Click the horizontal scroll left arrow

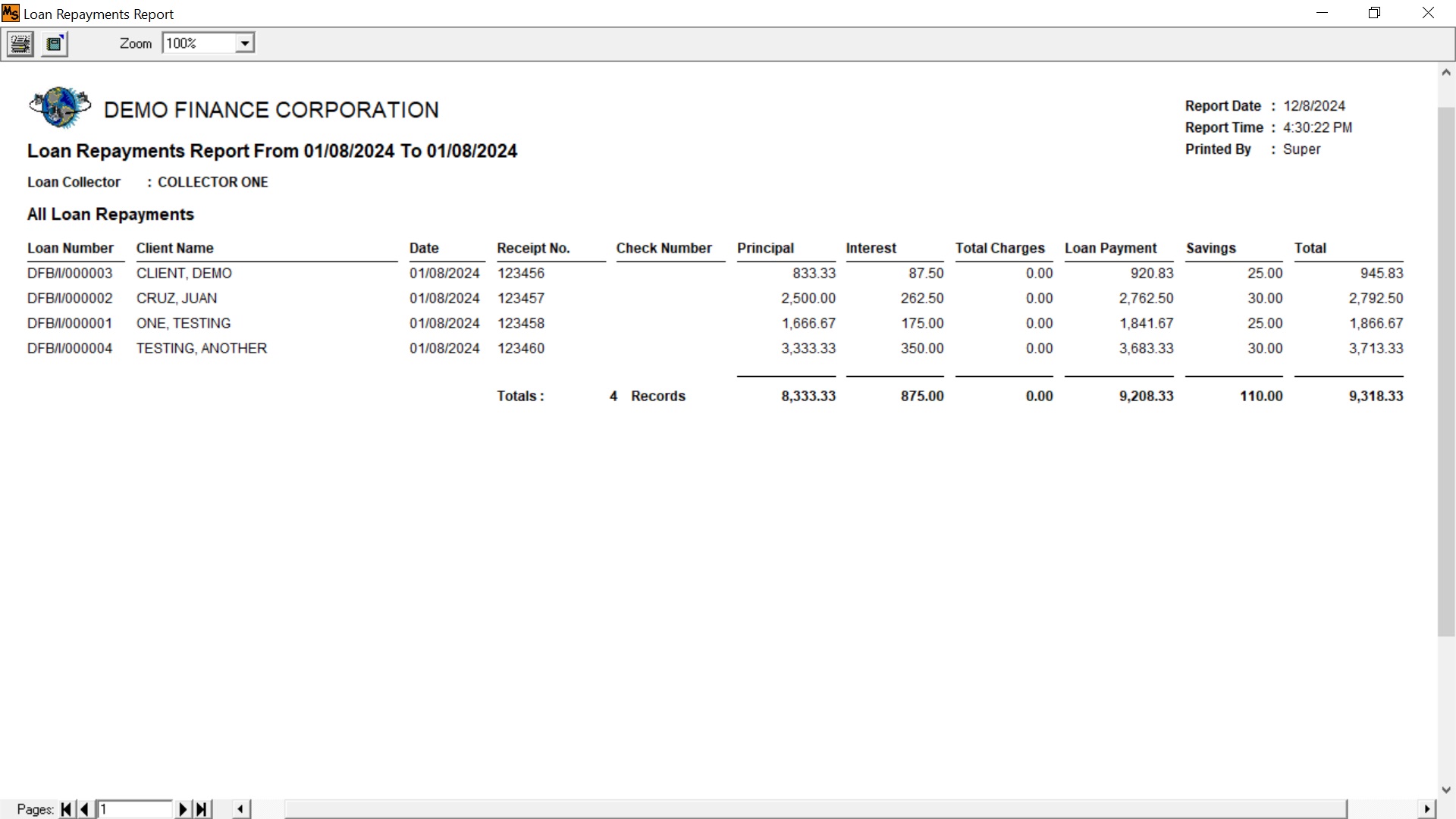pos(240,809)
